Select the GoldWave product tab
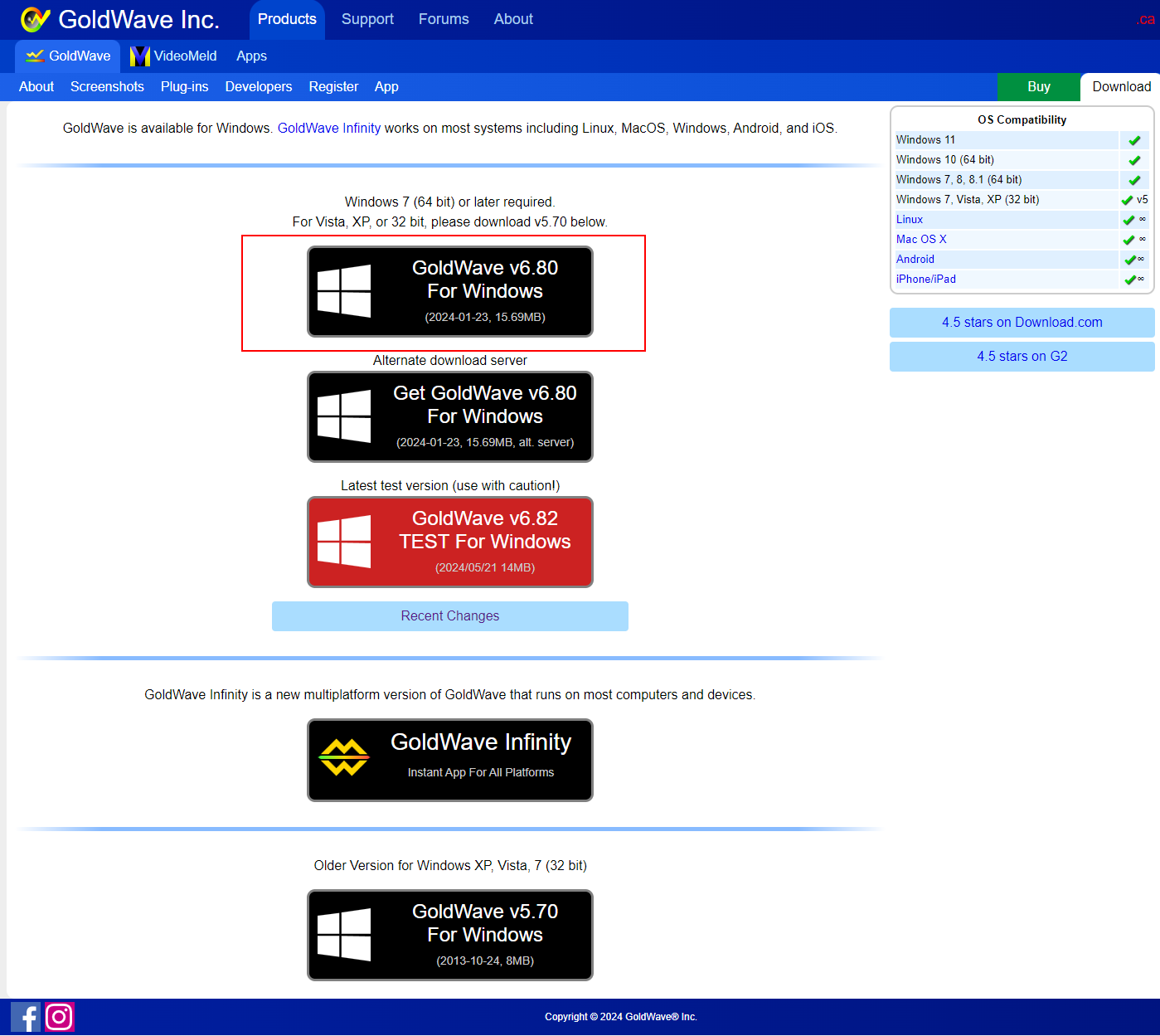 [x=68, y=56]
